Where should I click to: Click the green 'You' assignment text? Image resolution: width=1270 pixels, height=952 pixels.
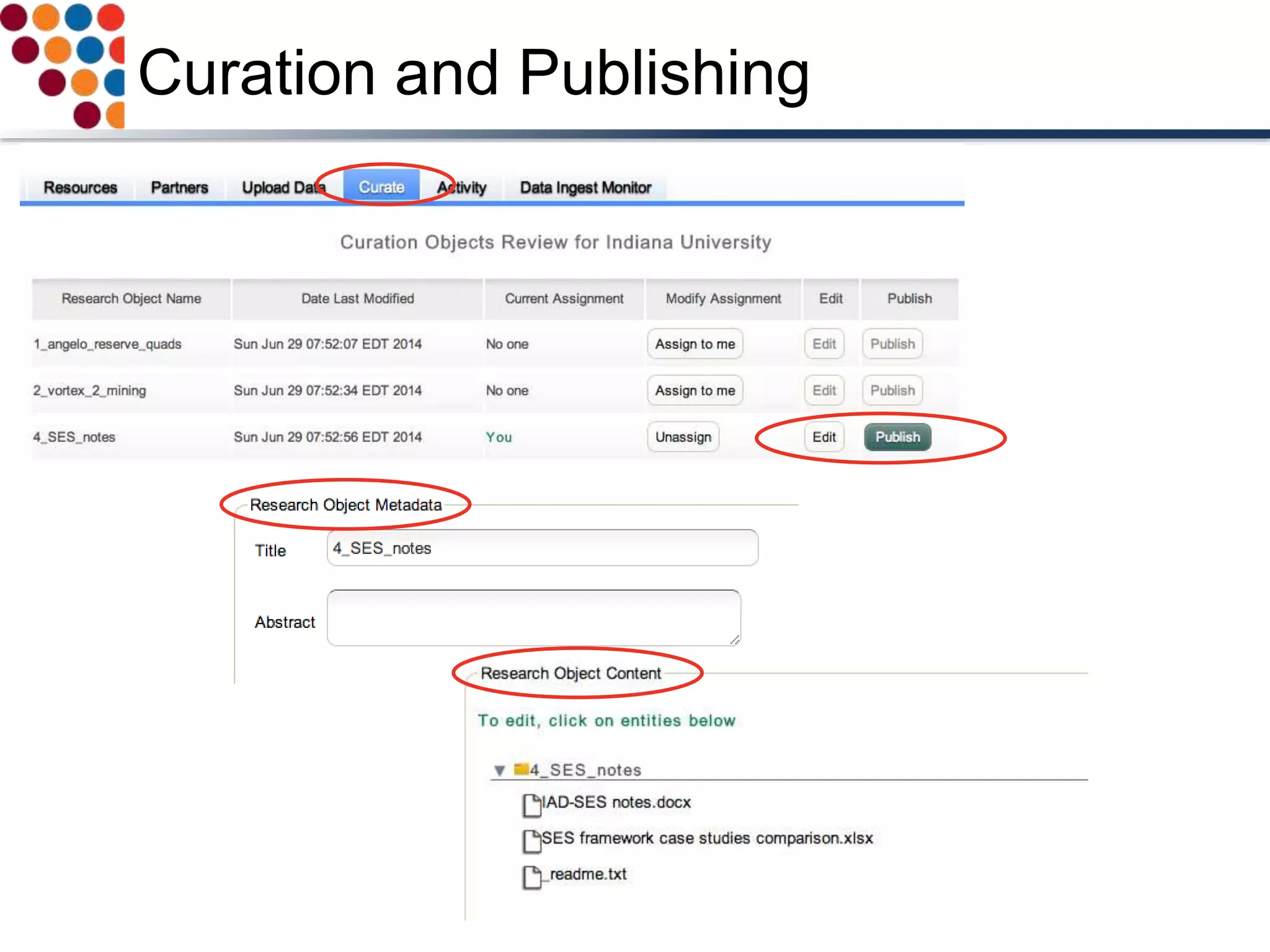(499, 437)
